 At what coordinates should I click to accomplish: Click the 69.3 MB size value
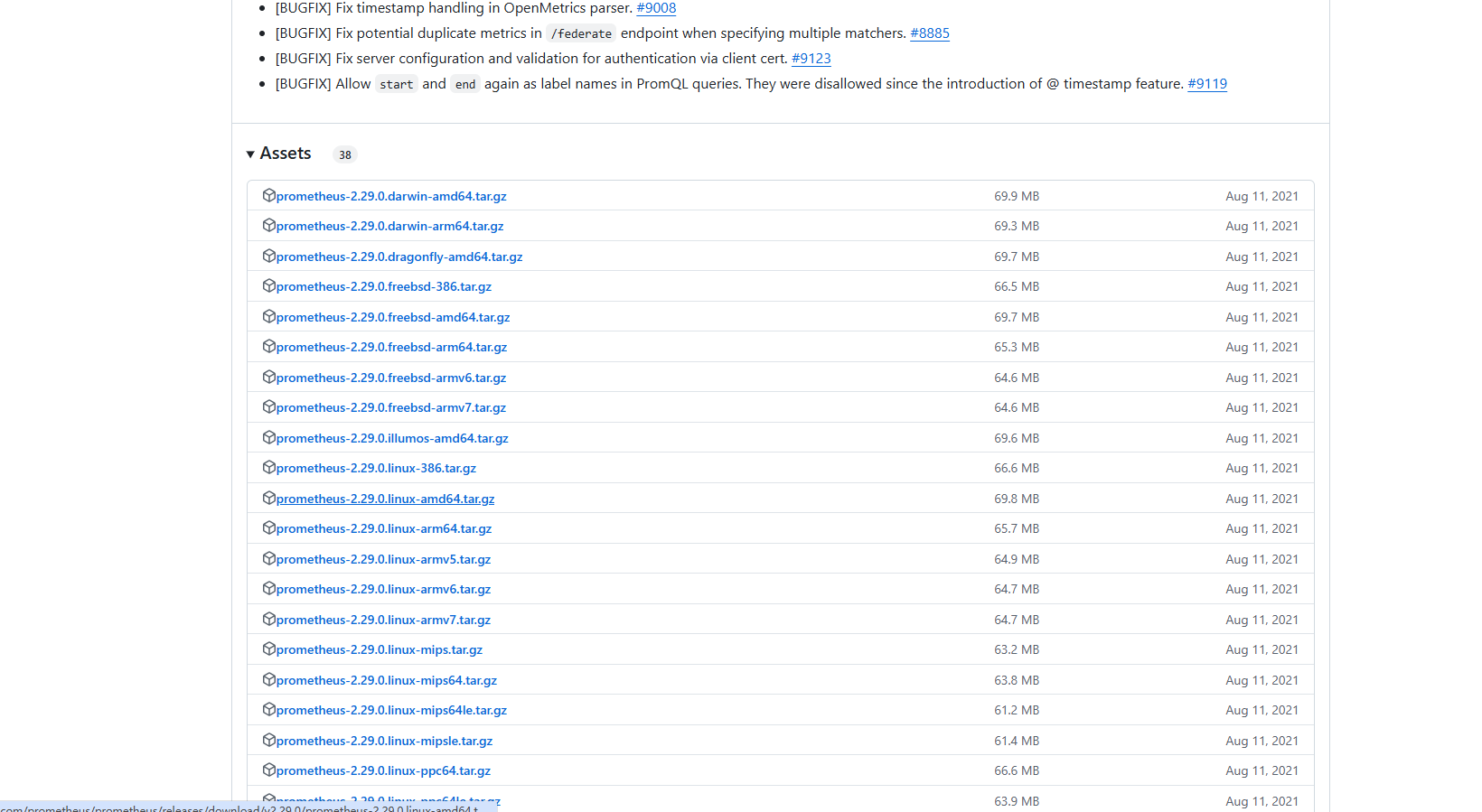pyautogui.click(x=1017, y=226)
